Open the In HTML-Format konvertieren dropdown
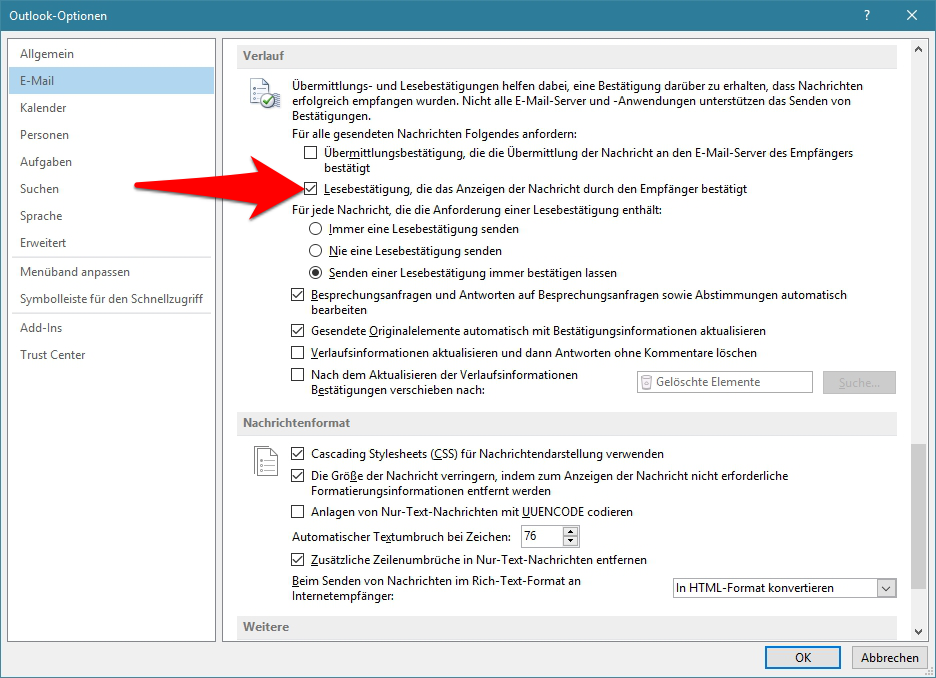Screen dimensions: 936x678 [886, 588]
